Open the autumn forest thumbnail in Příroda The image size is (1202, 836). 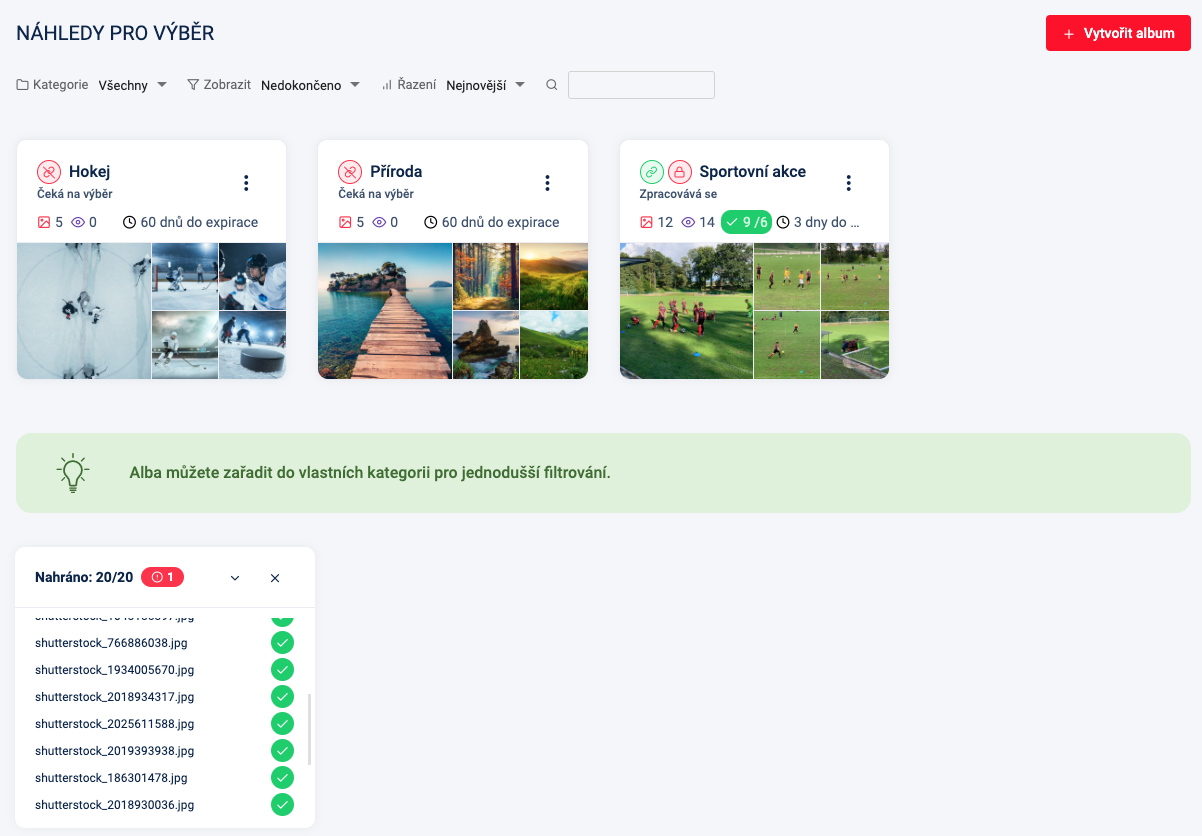[486, 276]
